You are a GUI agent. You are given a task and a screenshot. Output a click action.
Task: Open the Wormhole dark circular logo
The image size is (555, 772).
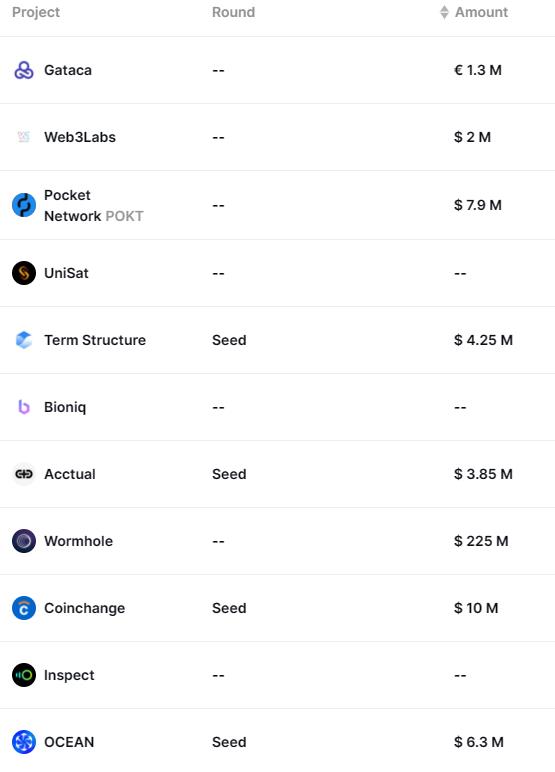click(x=24, y=541)
